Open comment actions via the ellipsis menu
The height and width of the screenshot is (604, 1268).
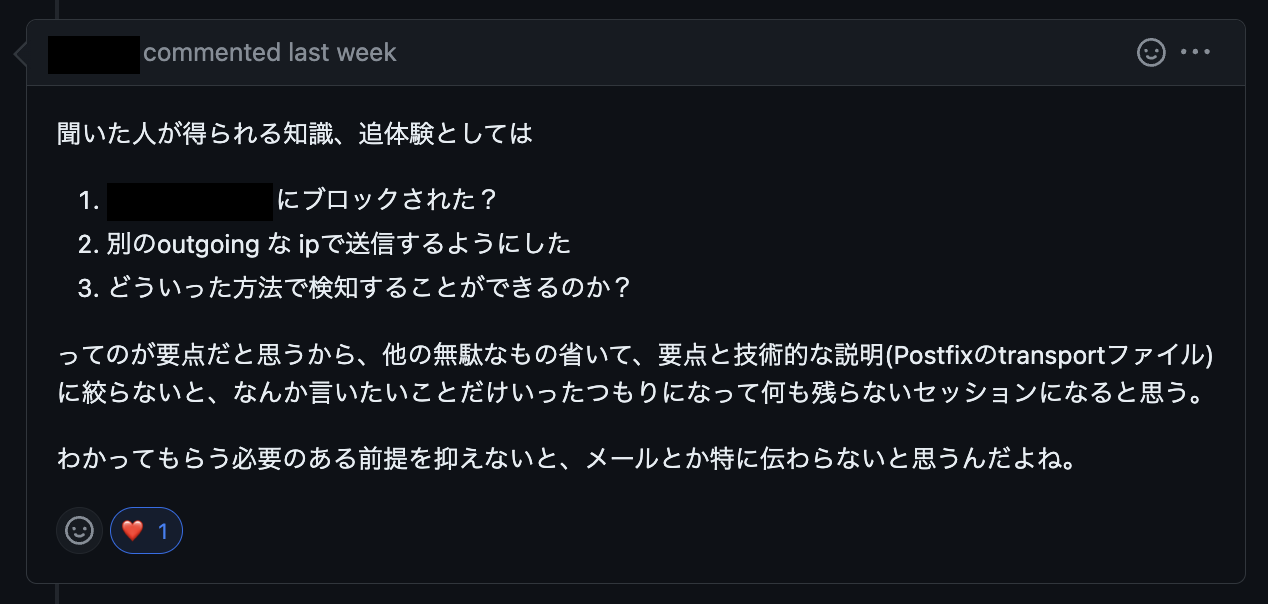pos(1197,53)
